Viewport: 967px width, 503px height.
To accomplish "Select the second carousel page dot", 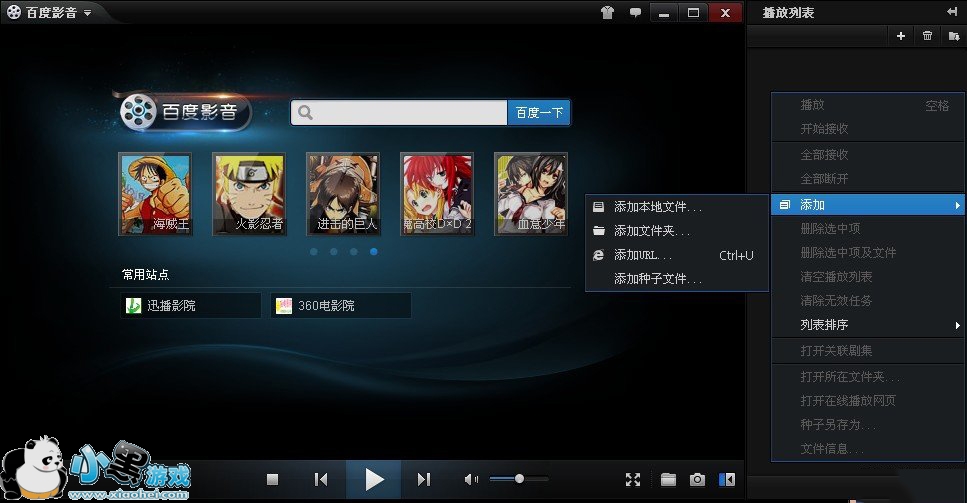I will (334, 252).
